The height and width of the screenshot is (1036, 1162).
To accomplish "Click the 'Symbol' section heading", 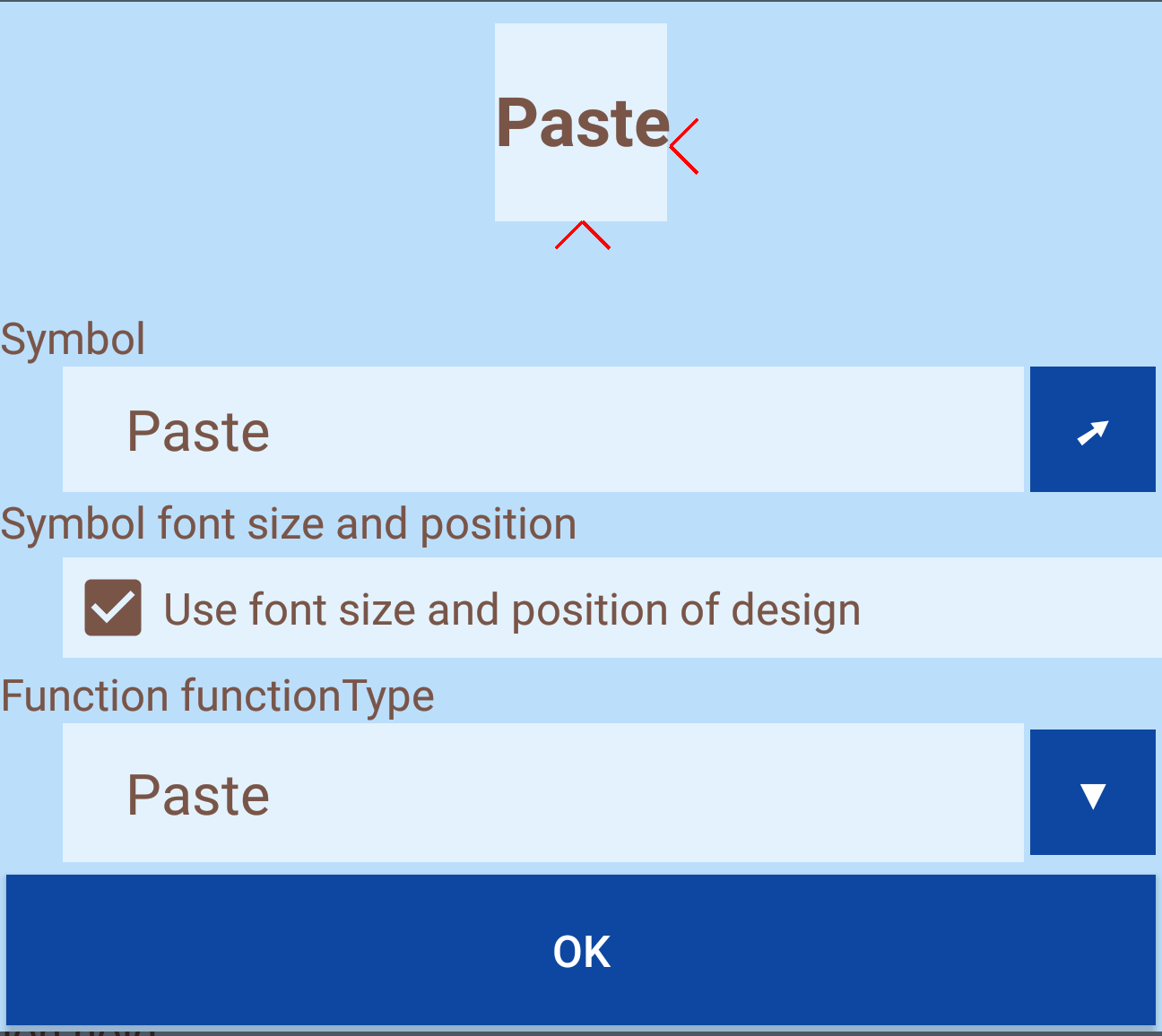I will point(73,340).
